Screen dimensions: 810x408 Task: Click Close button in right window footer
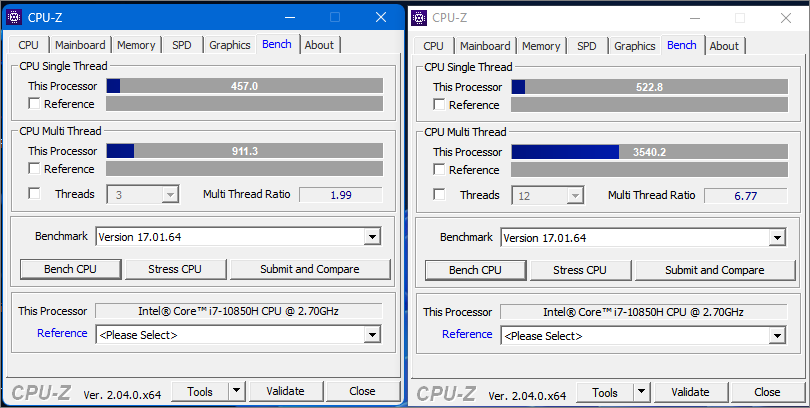pos(768,393)
